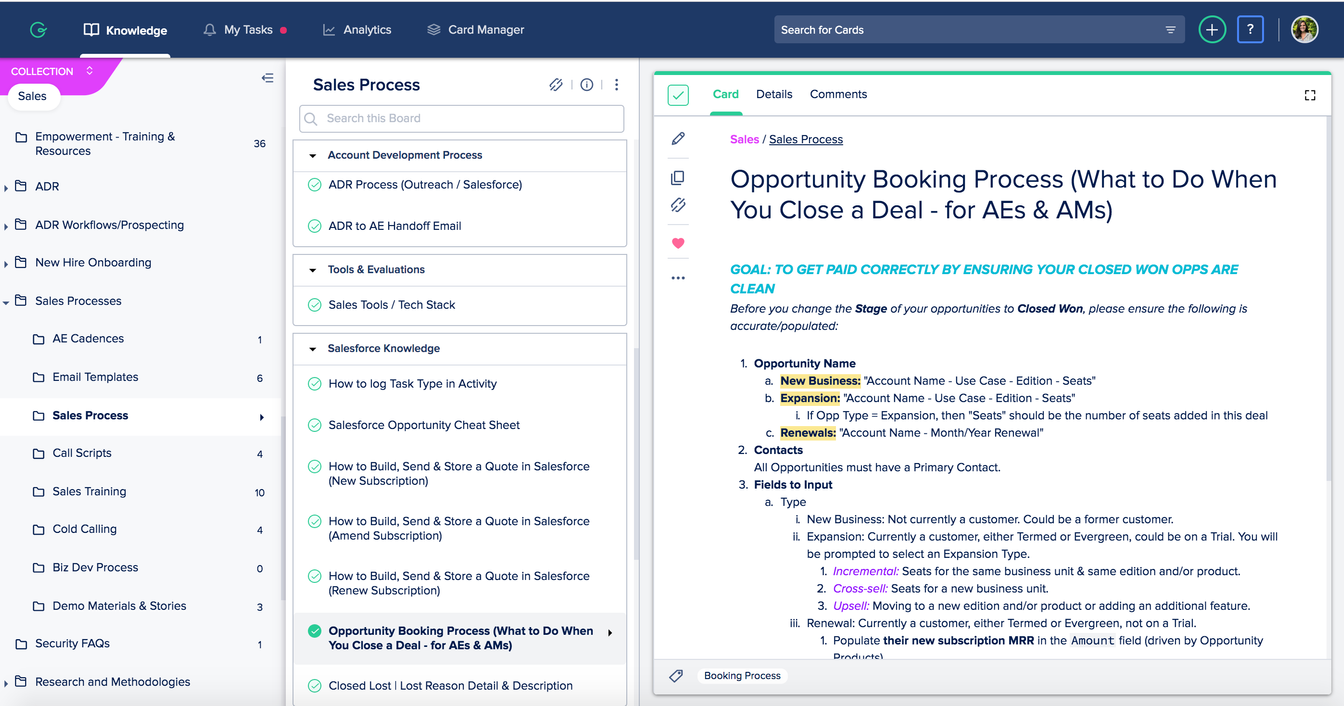Copy card content icon
1344x706 pixels.
coord(678,178)
